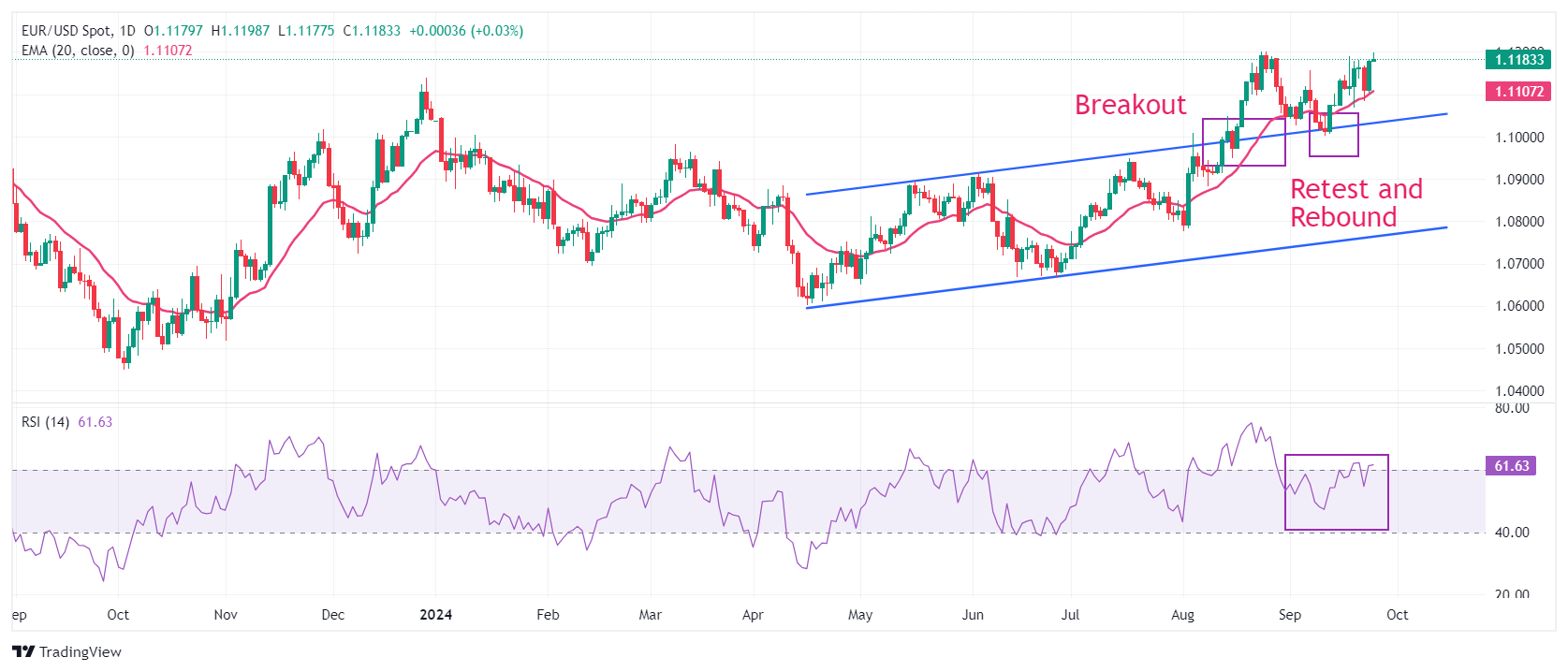Screen dimensions: 1568x672
Task: Click the RSI (14) indicator legend
Action: click(x=45, y=422)
